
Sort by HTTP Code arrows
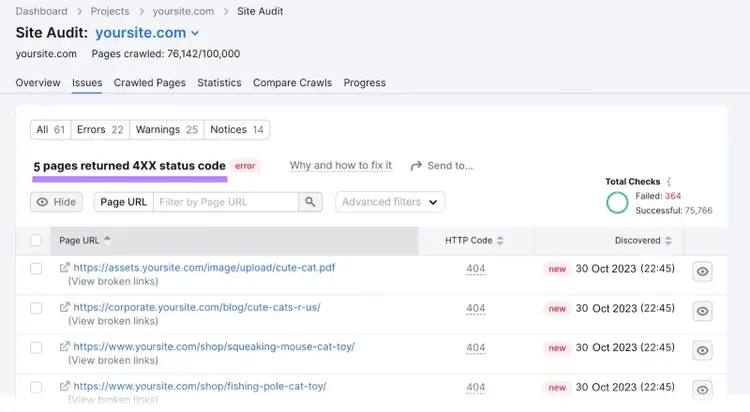500,240
